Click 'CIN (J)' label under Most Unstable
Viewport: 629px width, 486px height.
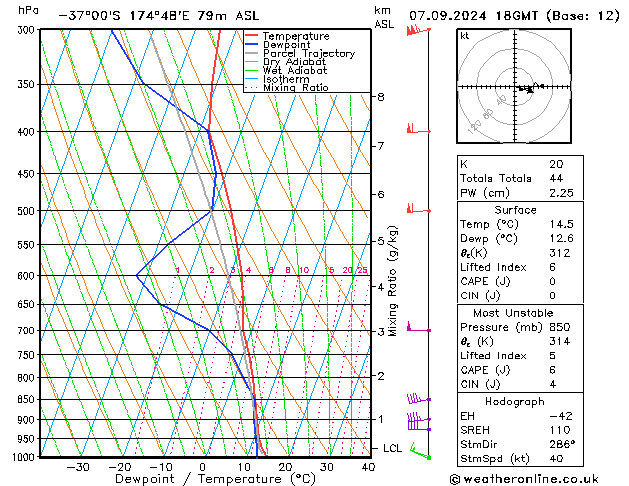tap(480, 384)
